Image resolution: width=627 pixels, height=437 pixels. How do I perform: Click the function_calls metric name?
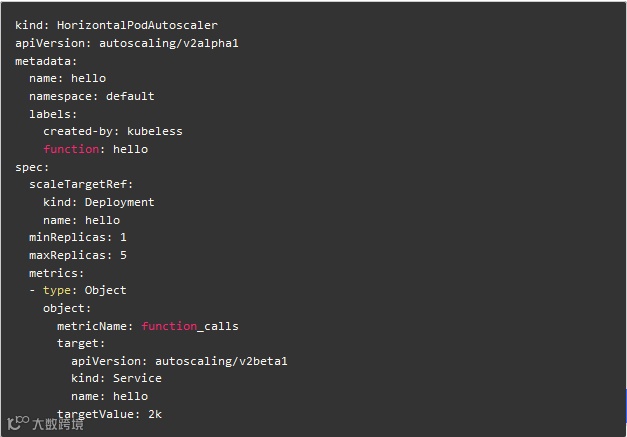pyautogui.click(x=190, y=326)
